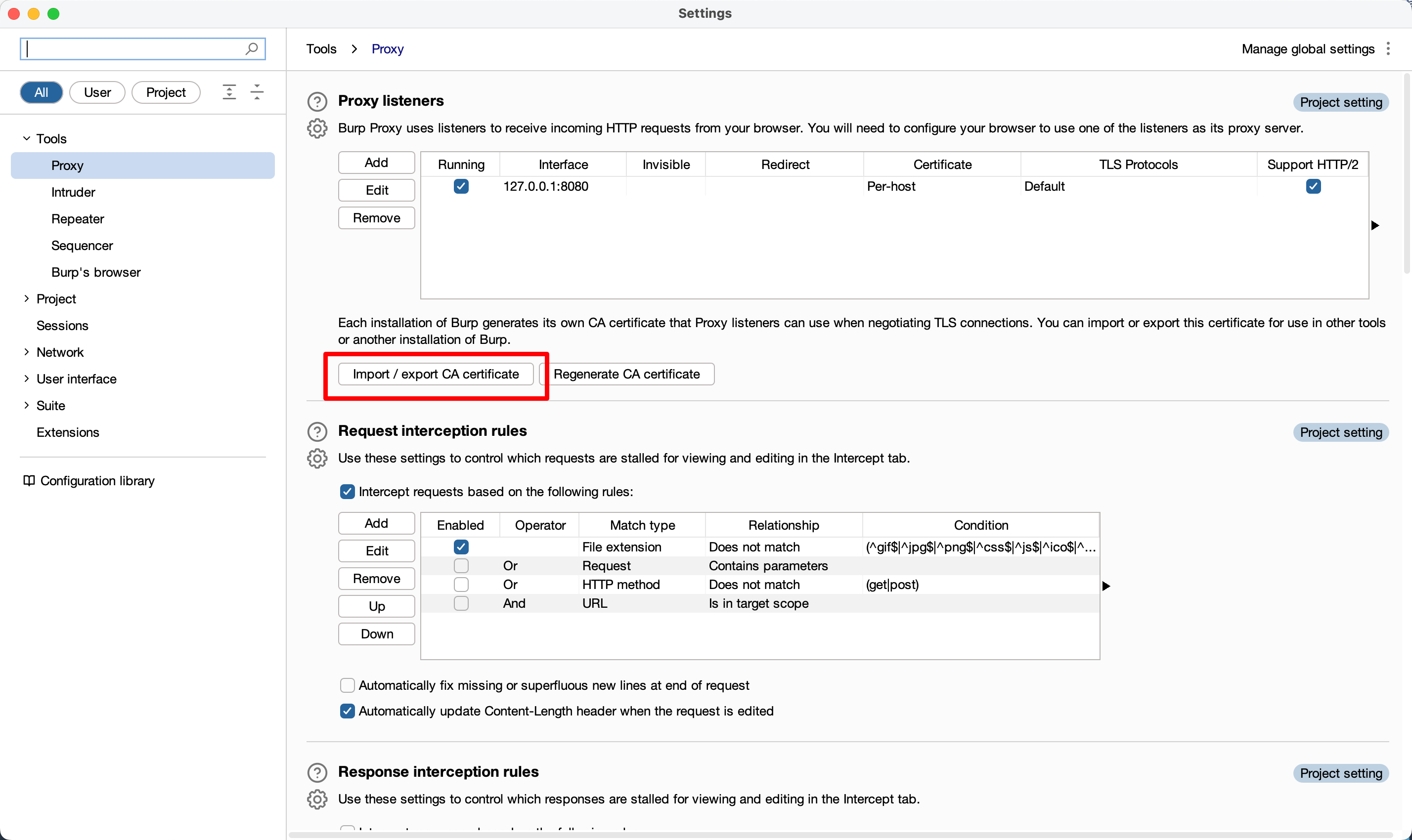Open help for Request interception rules

(317, 431)
